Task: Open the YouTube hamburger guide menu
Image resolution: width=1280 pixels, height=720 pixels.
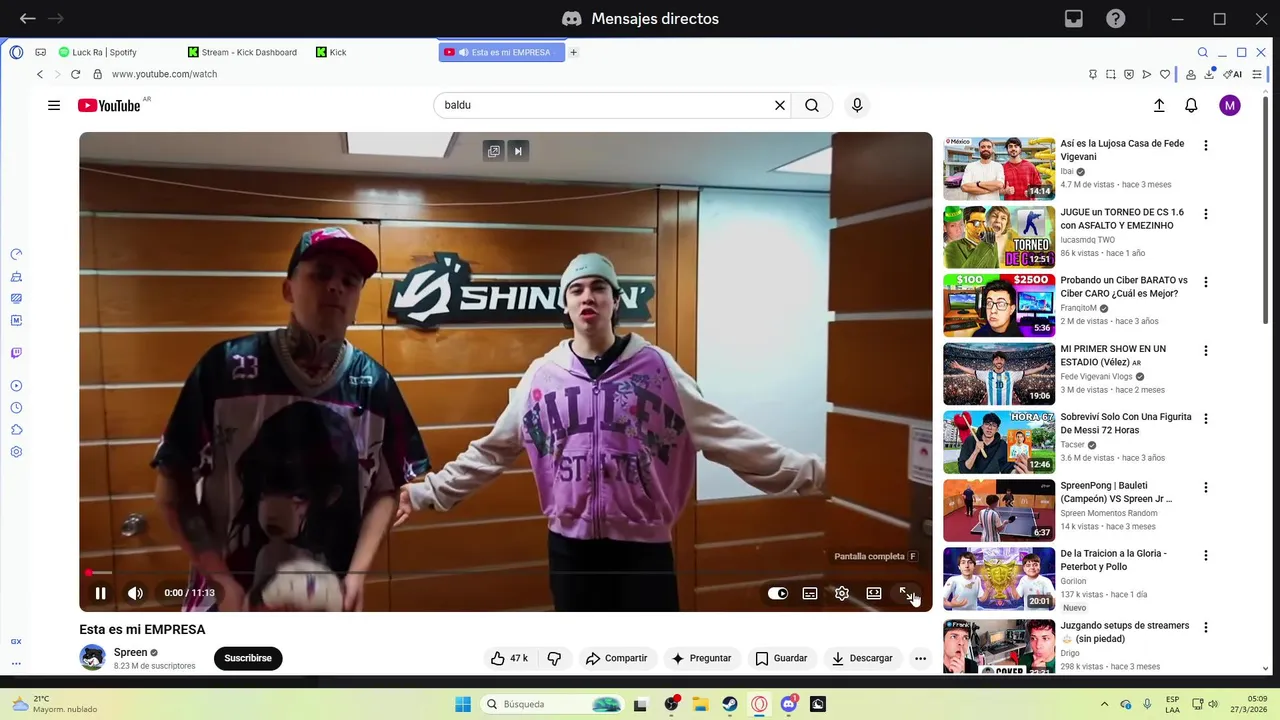Action: (x=54, y=105)
